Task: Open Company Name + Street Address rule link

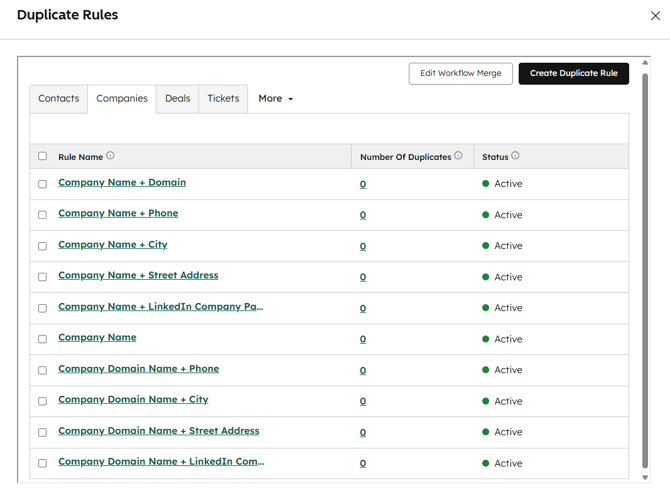Action: click(138, 275)
